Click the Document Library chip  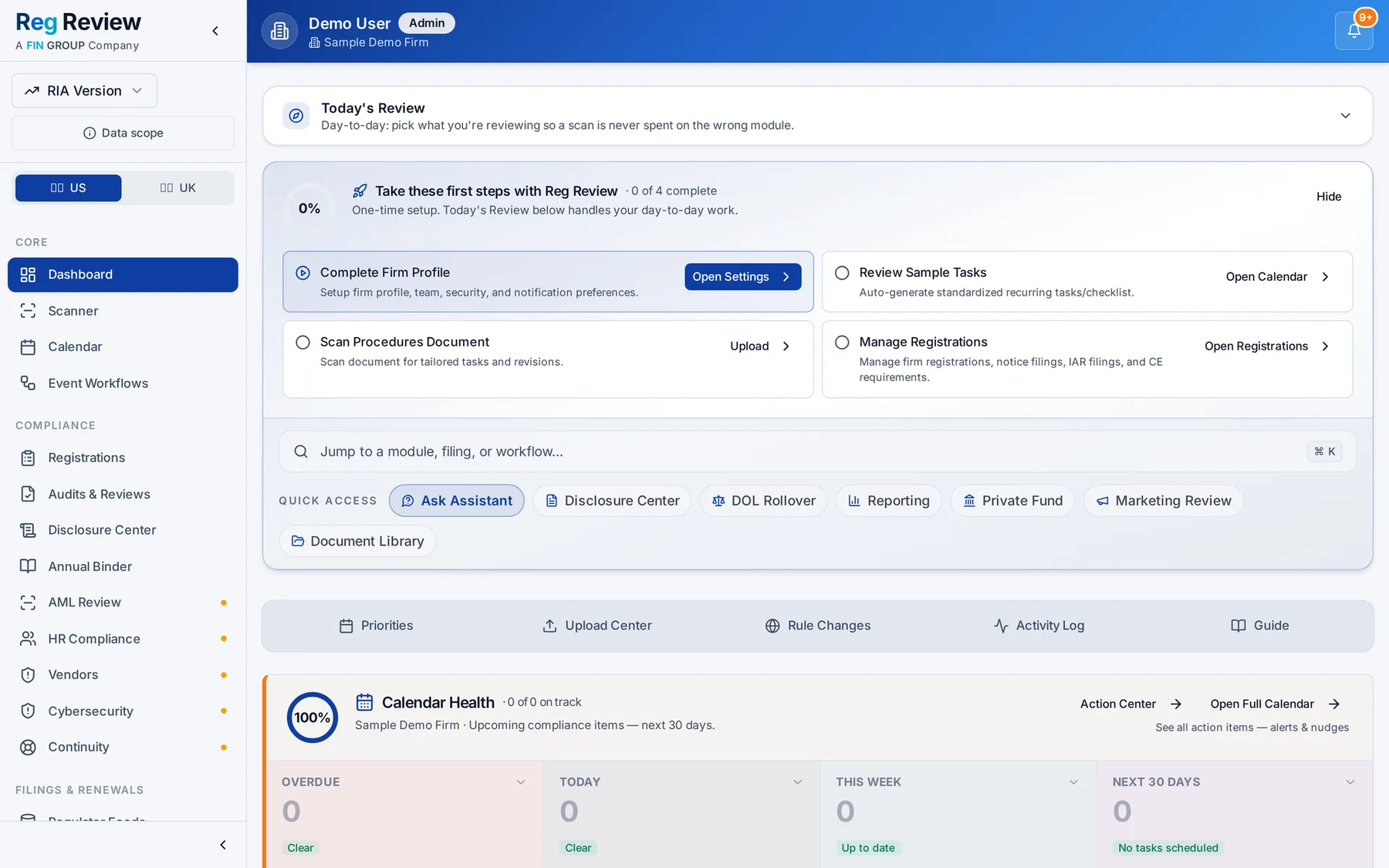[x=357, y=542]
